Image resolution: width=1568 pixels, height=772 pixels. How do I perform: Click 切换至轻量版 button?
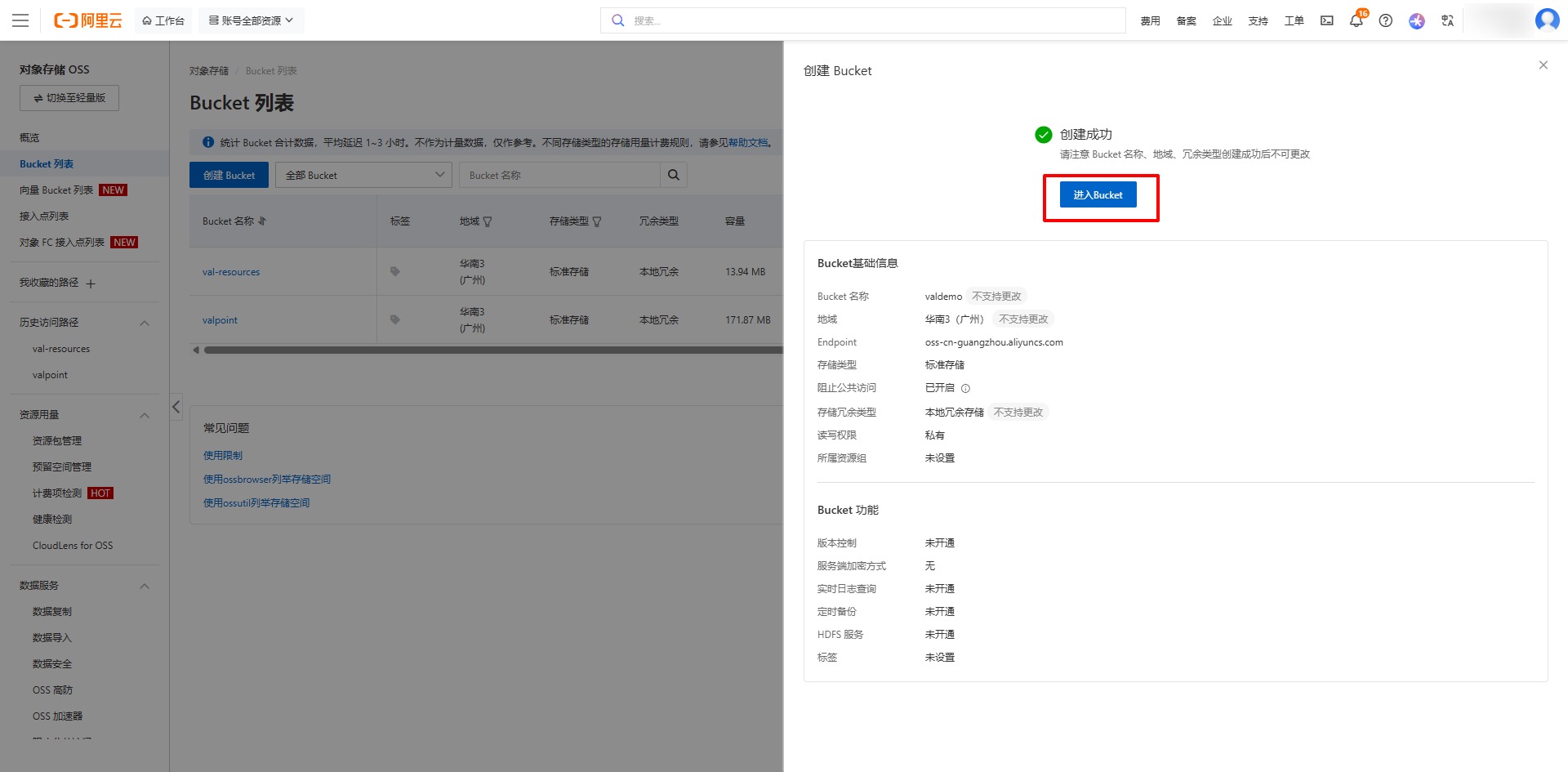(69, 98)
